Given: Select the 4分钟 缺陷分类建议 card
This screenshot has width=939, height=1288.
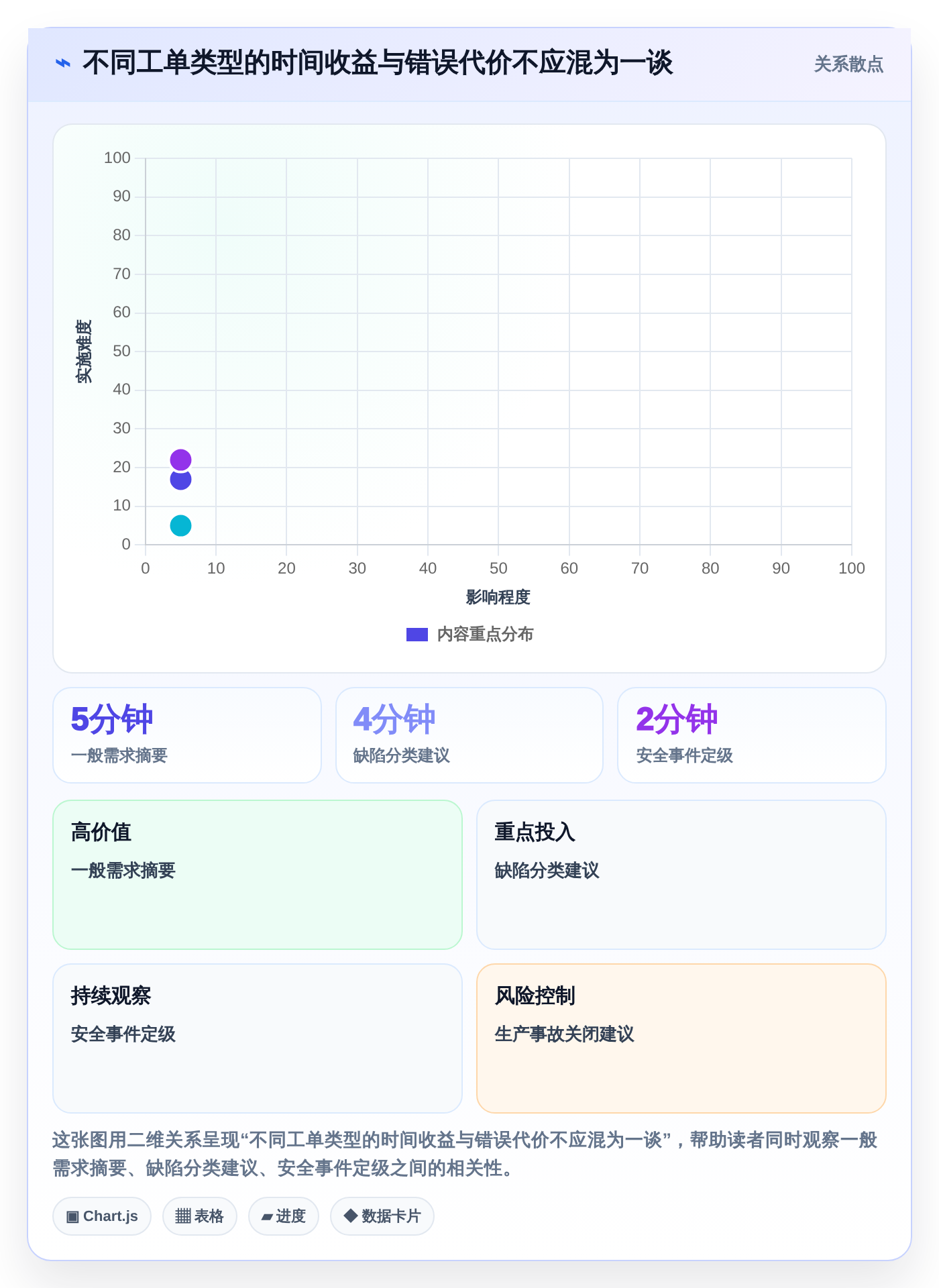Looking at the screenshot, I should (x=469, y=735).
